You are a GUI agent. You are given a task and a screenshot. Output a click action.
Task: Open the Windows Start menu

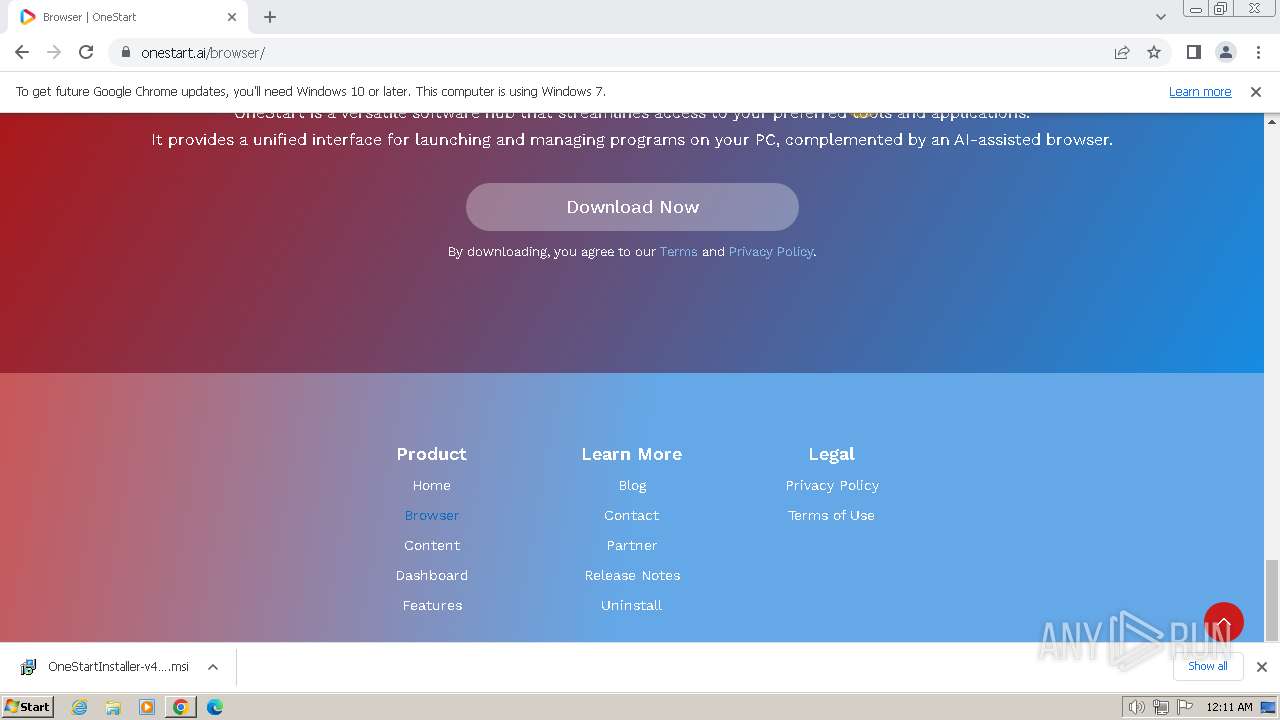click(x=28, y=707)
